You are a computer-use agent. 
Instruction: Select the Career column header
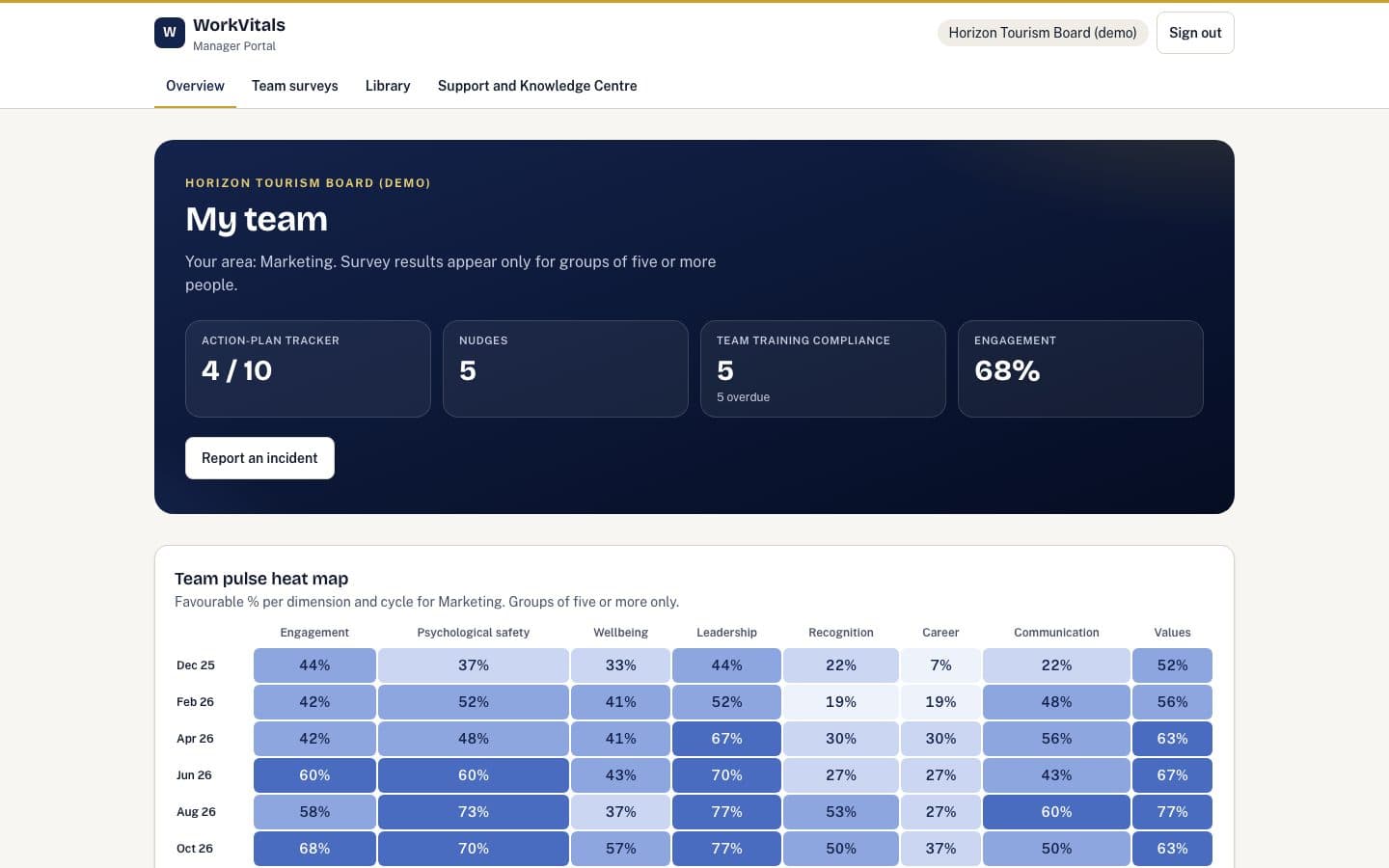point(940,633)
